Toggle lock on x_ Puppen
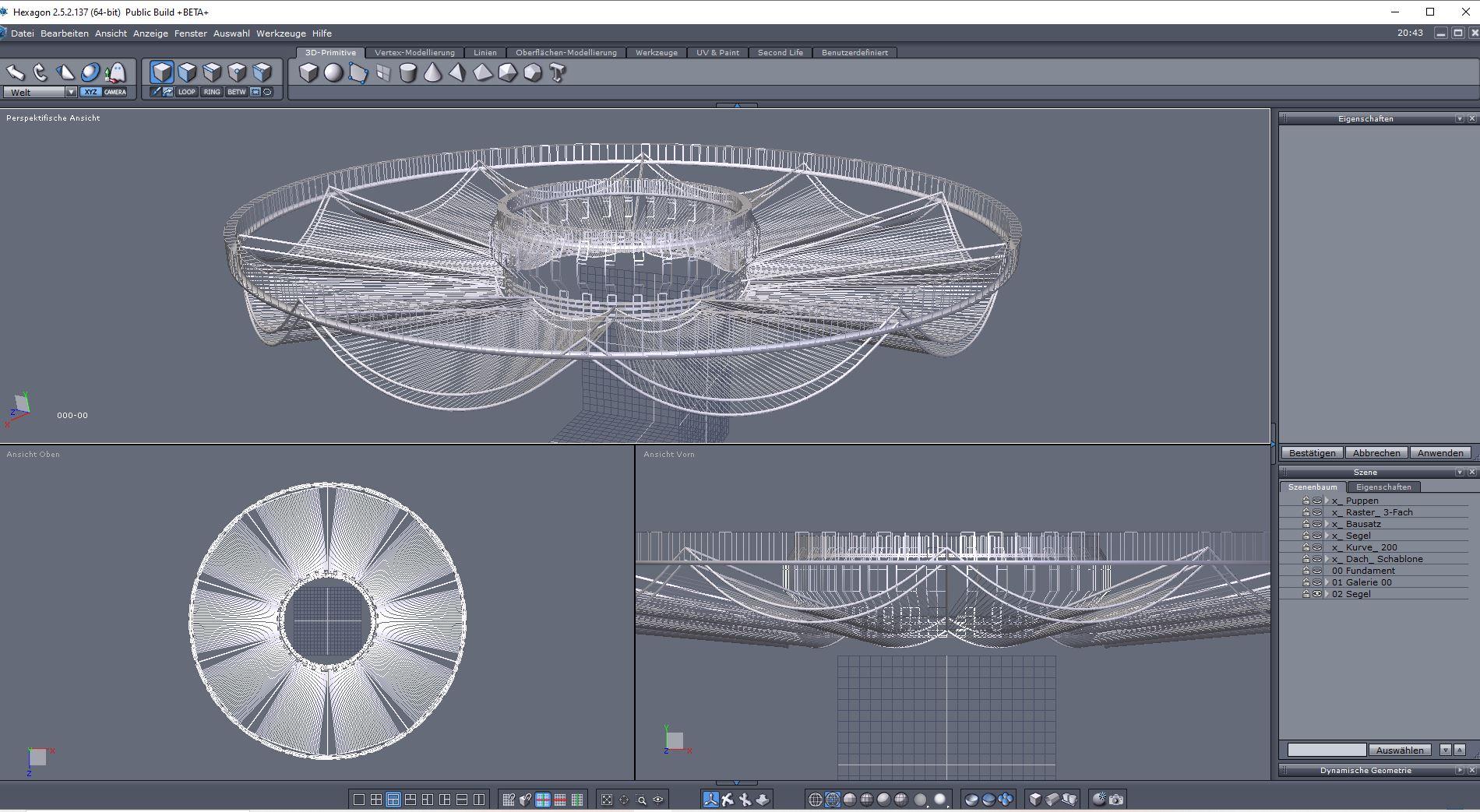This screenshot has height=812, width=1480. click(x=1306, y=501)
